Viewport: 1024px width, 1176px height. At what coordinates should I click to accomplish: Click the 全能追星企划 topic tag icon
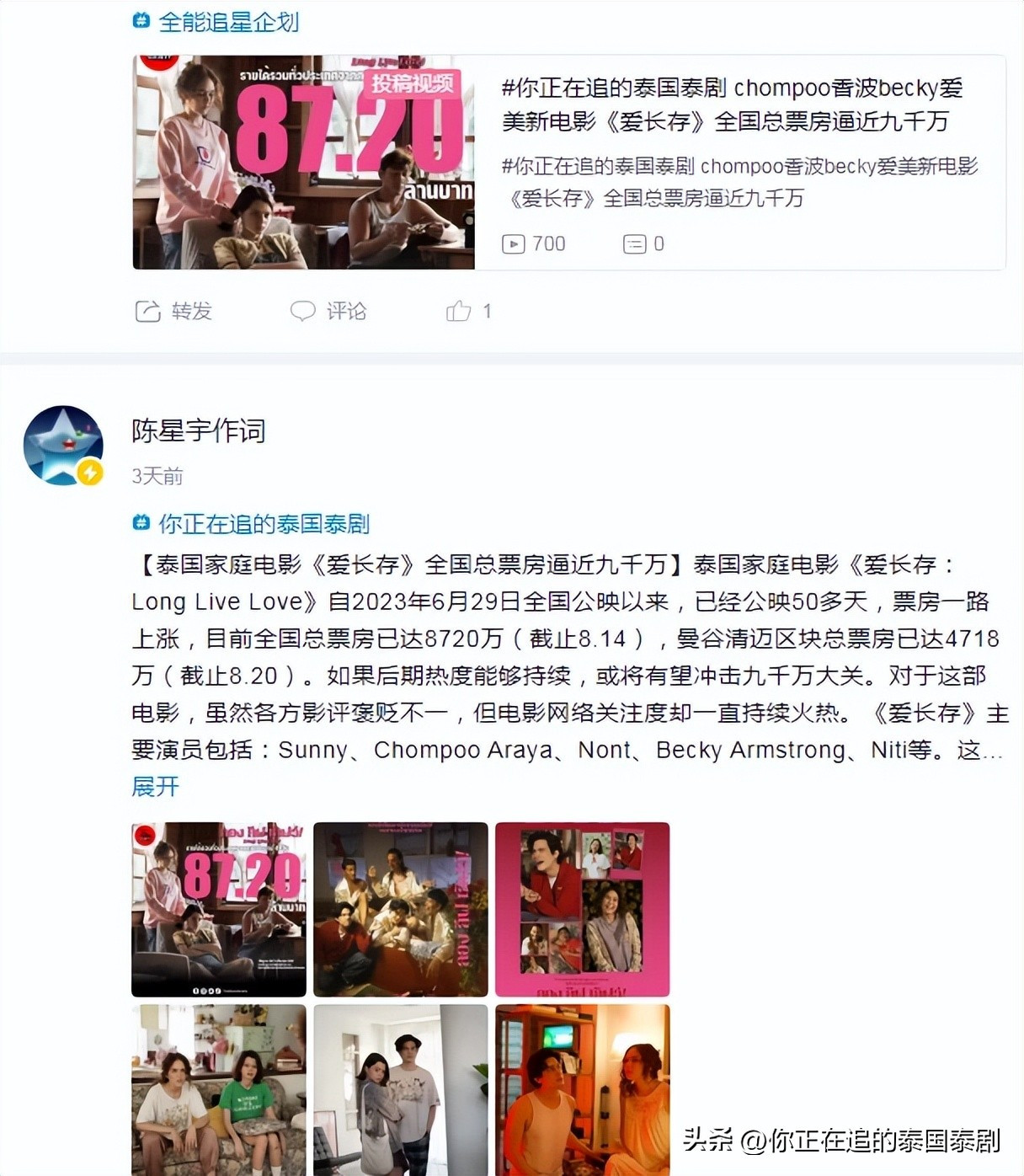pyautogui.click(x=141, y=21)
